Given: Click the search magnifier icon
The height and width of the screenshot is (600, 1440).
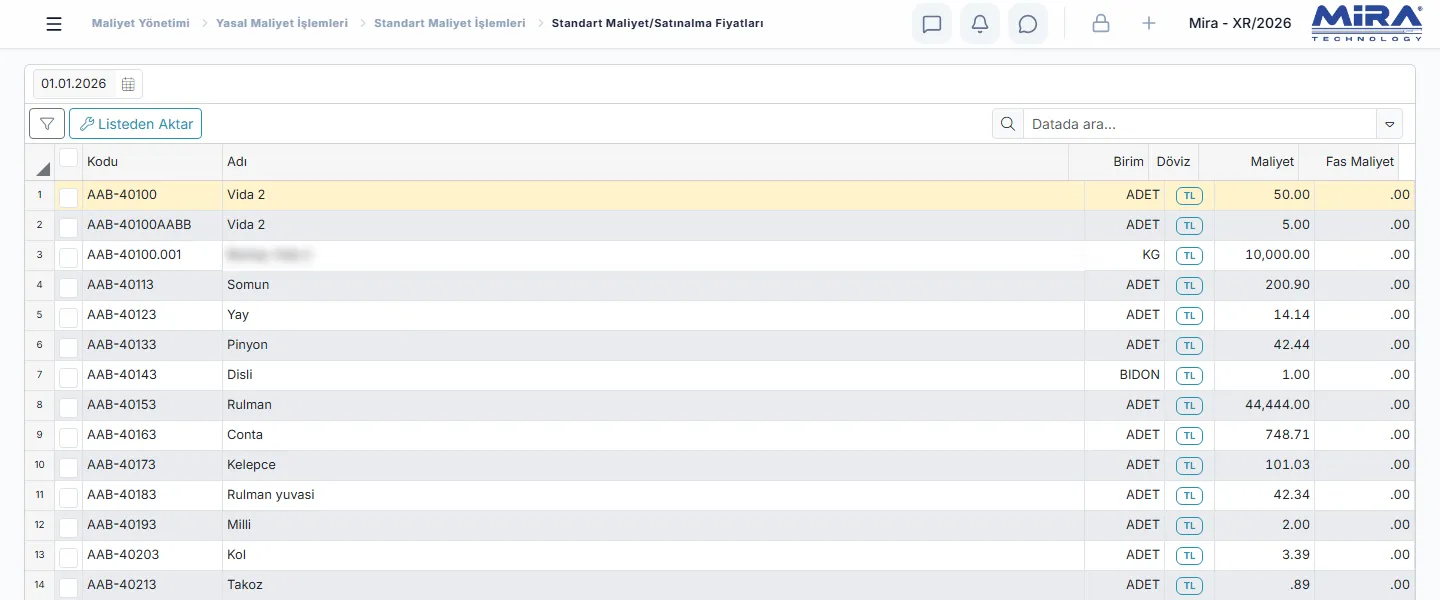Looking at the screenshot, I should 1008,124.
